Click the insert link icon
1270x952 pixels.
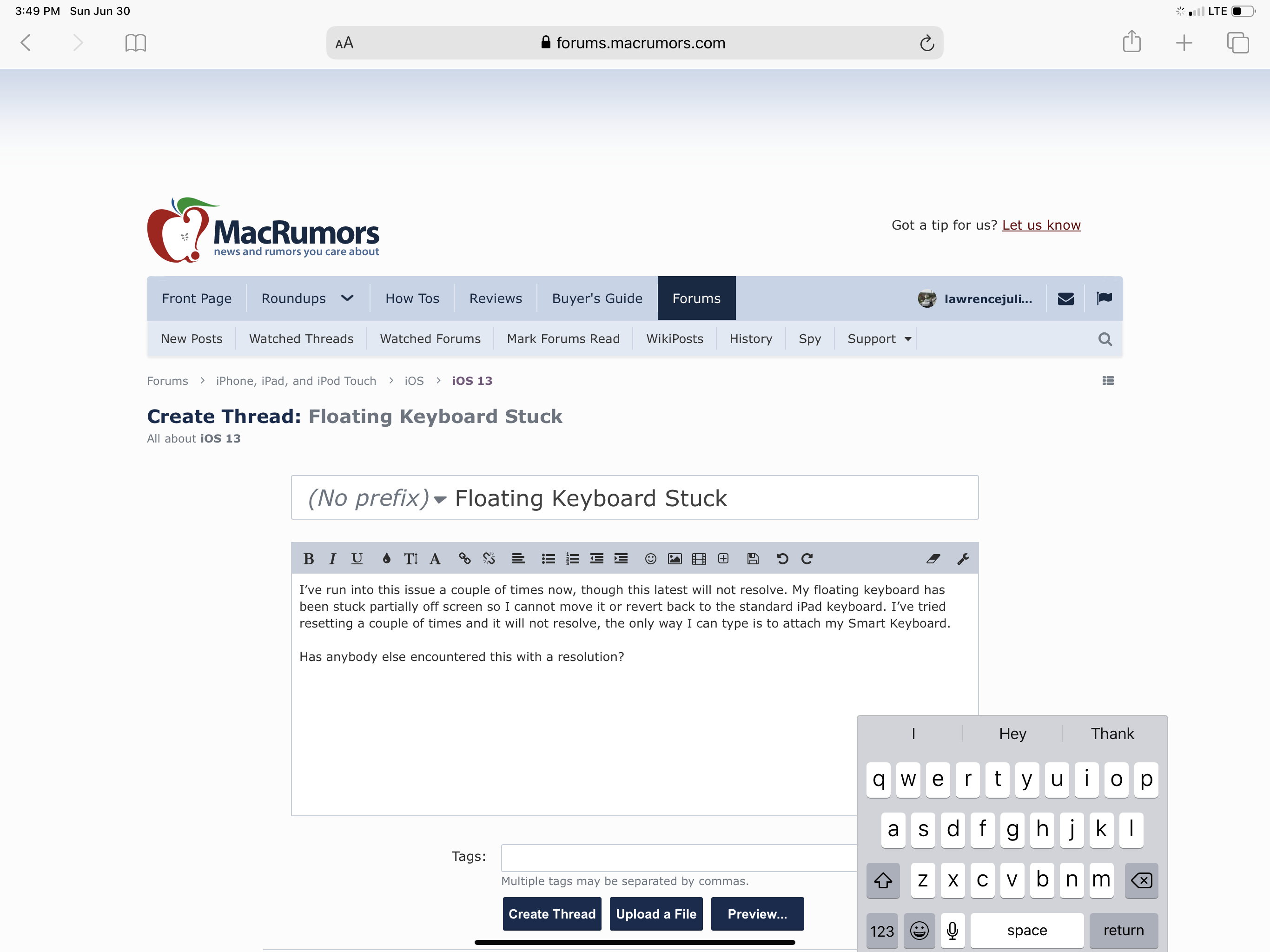click(x=464, y=559)
